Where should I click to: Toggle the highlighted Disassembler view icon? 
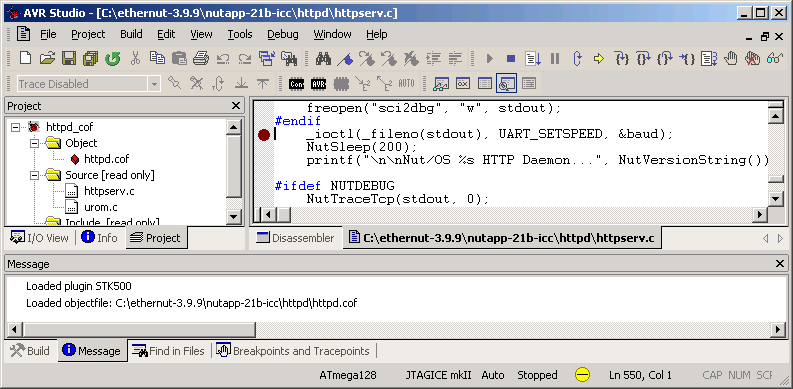(506, 83)
